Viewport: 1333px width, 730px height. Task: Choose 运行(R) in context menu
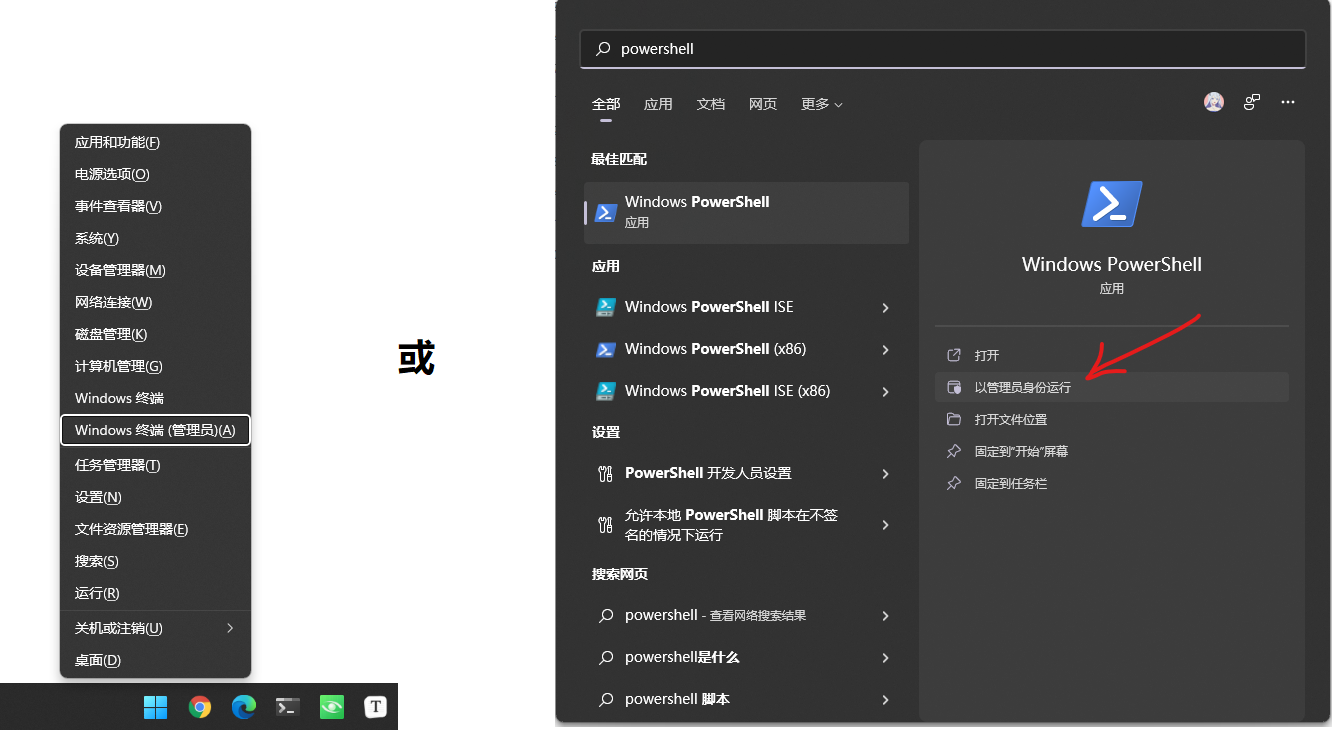pyautogui.click(x=156, y=593)
